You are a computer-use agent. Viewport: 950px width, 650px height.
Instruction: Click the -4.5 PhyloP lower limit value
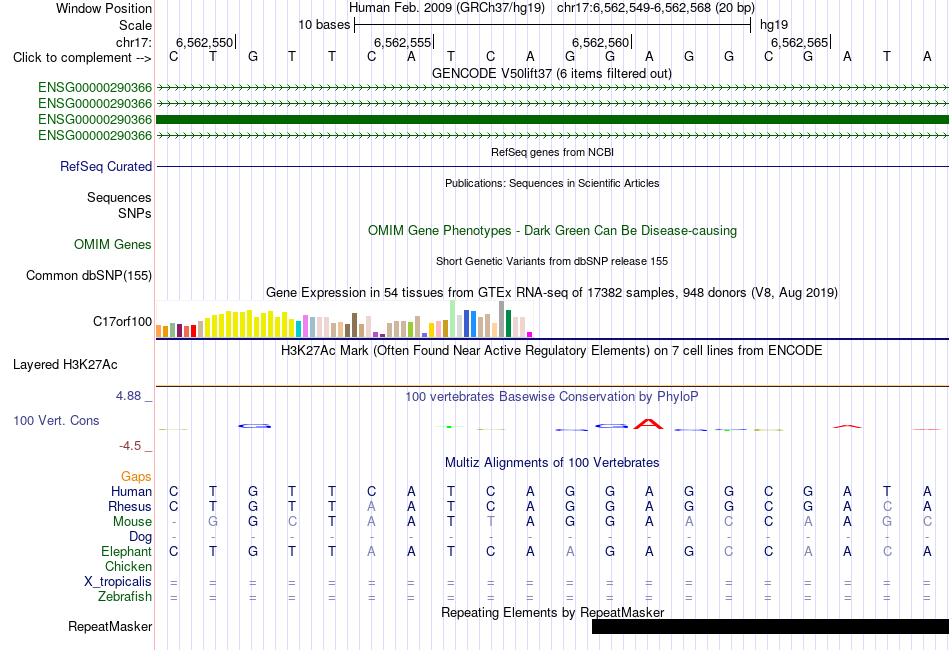130,446
